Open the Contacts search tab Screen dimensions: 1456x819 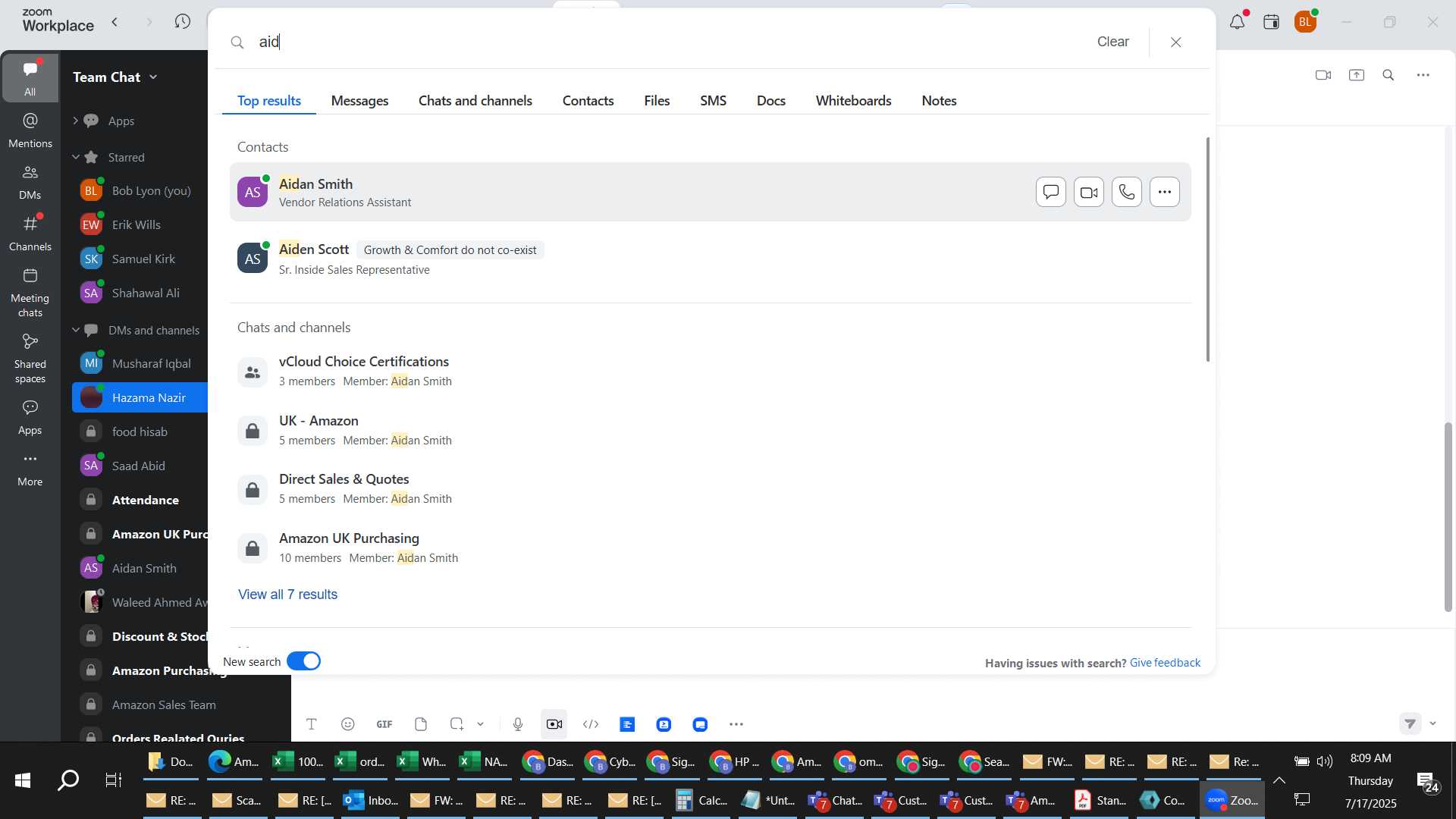coord(588,101)
